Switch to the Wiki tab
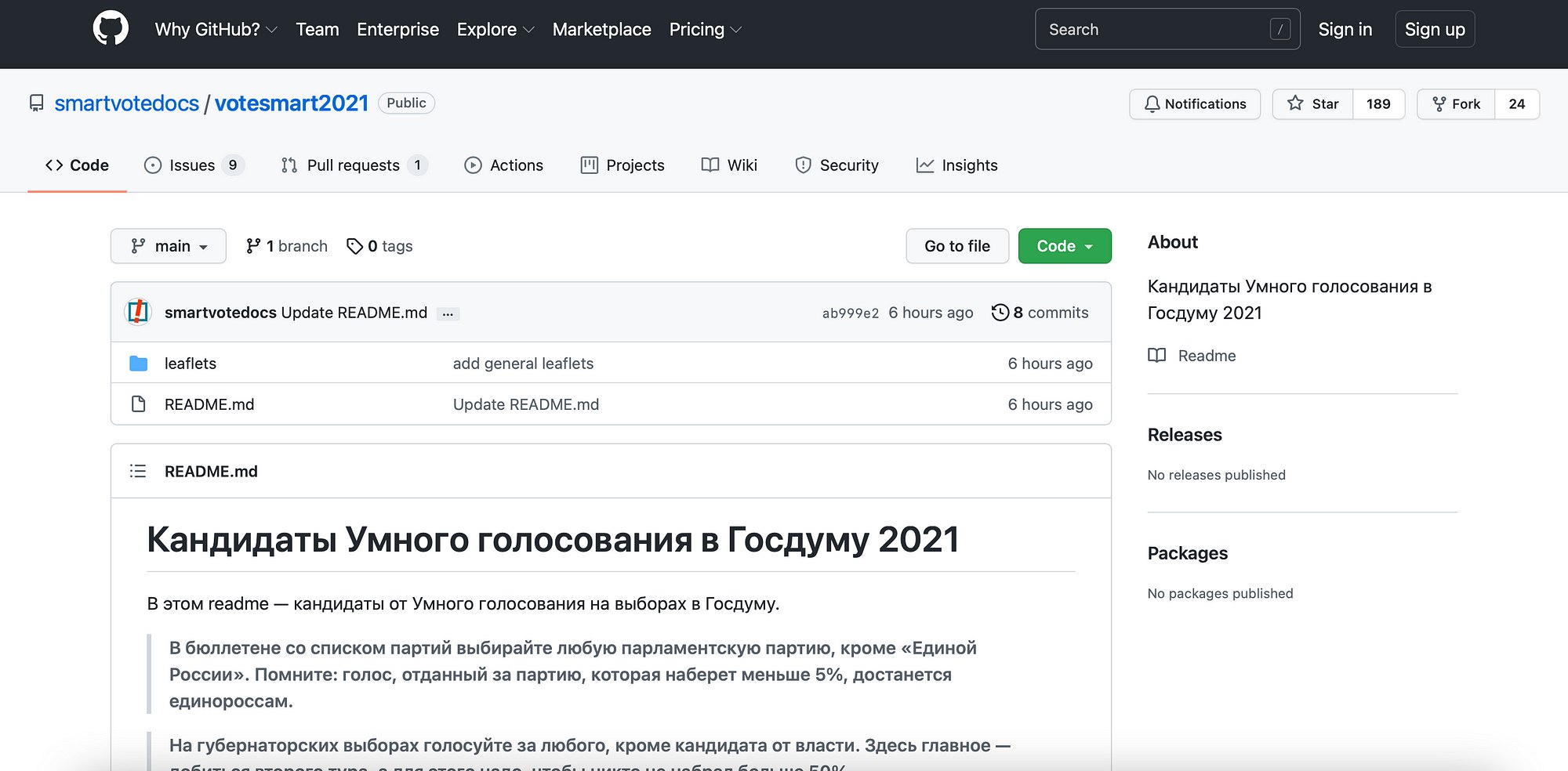 (729, 165)
